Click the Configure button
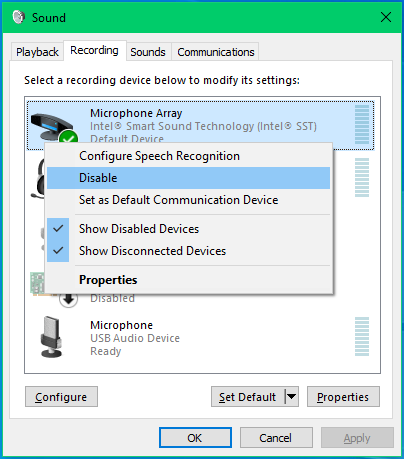Image resolution: width=404 pixels, height=459 pixels. [x=61, y=397]
